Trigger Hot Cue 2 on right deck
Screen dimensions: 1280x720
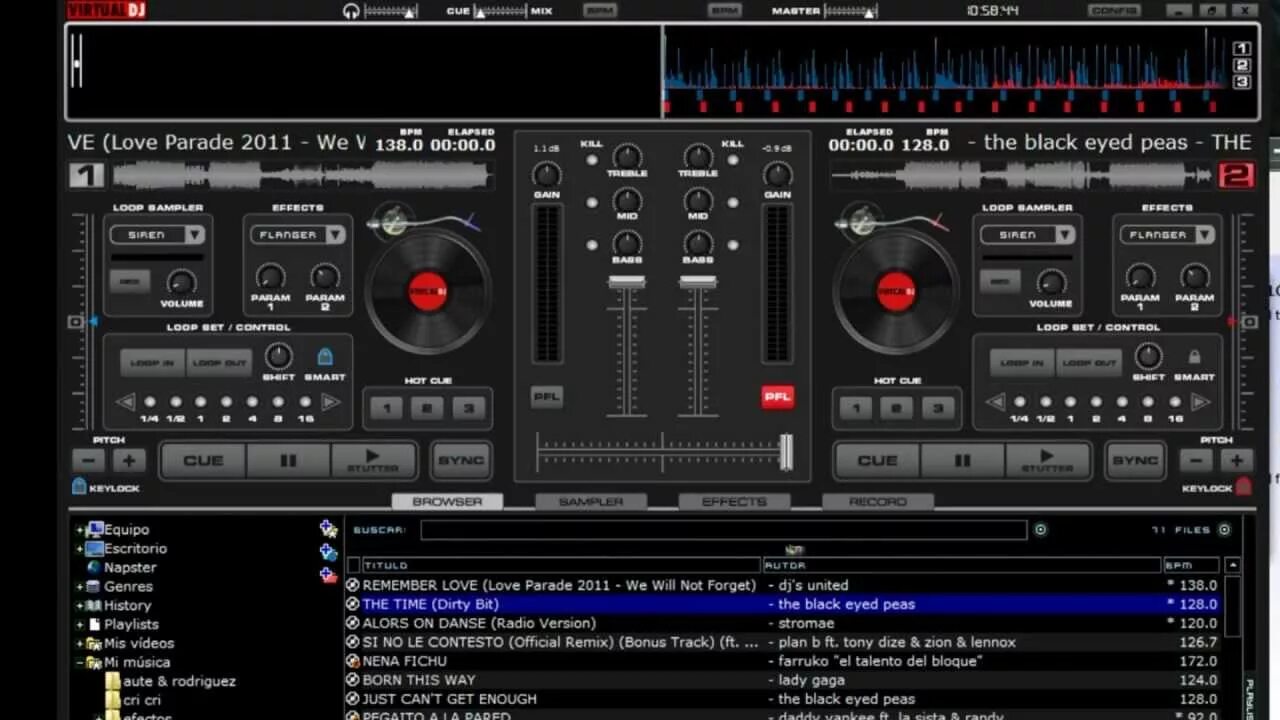896,408
